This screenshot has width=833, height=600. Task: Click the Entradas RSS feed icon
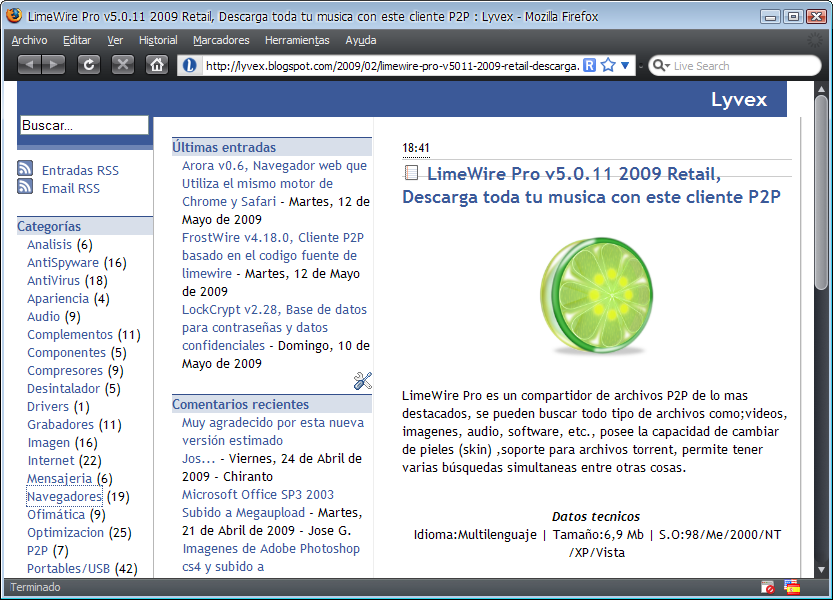click(x=26, y=170)
